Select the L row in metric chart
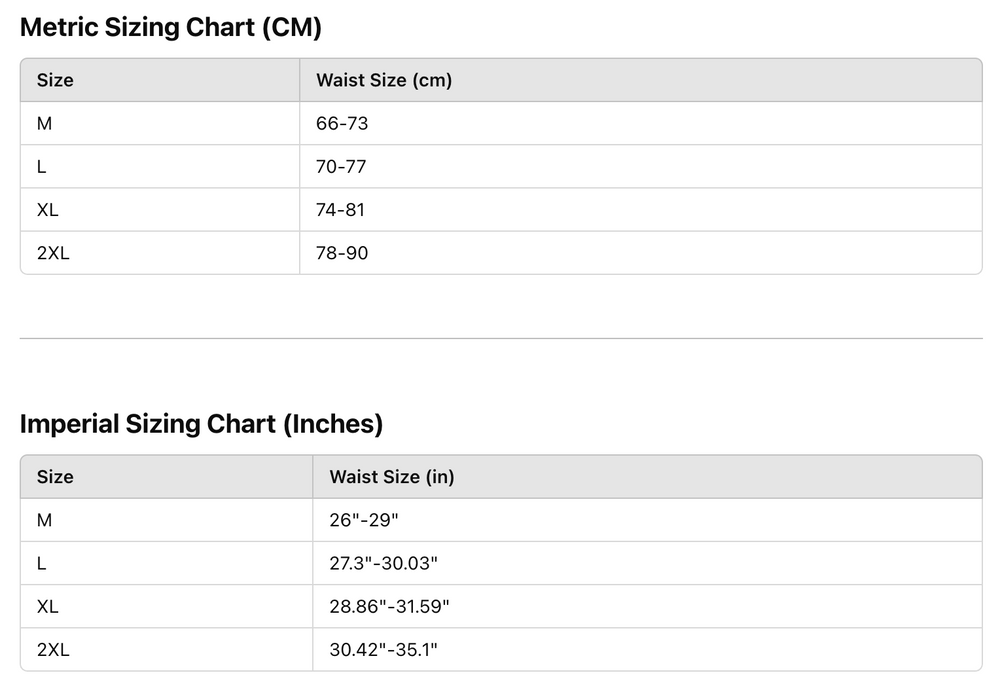1000x690 pixels. [x=42, y=167]
